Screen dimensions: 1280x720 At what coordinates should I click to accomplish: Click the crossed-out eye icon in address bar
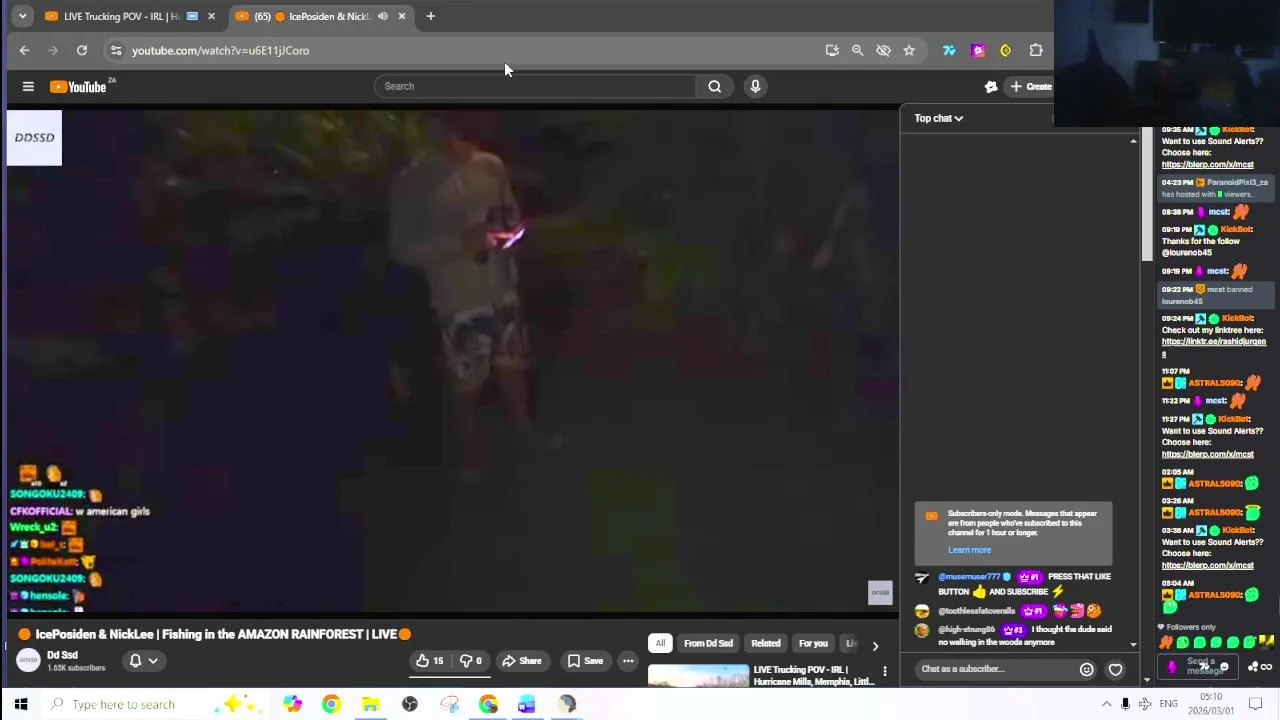883,50
